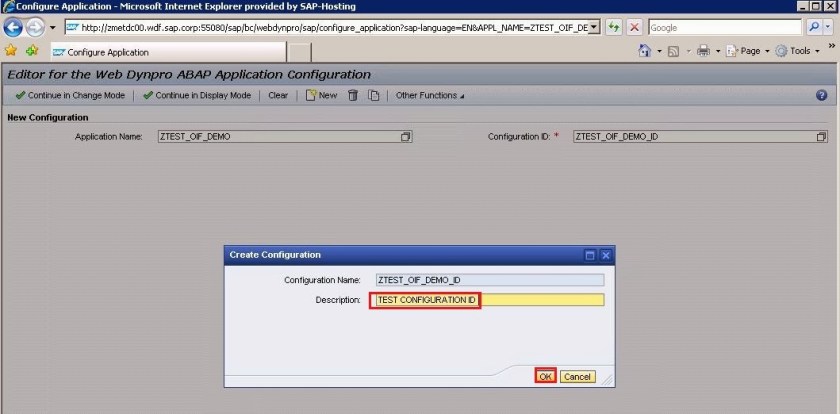Image resolution: width=840 pixels, height=414 pixels.
Task: Select the Configure Application browser tab
Action: (x=168, y=52)
